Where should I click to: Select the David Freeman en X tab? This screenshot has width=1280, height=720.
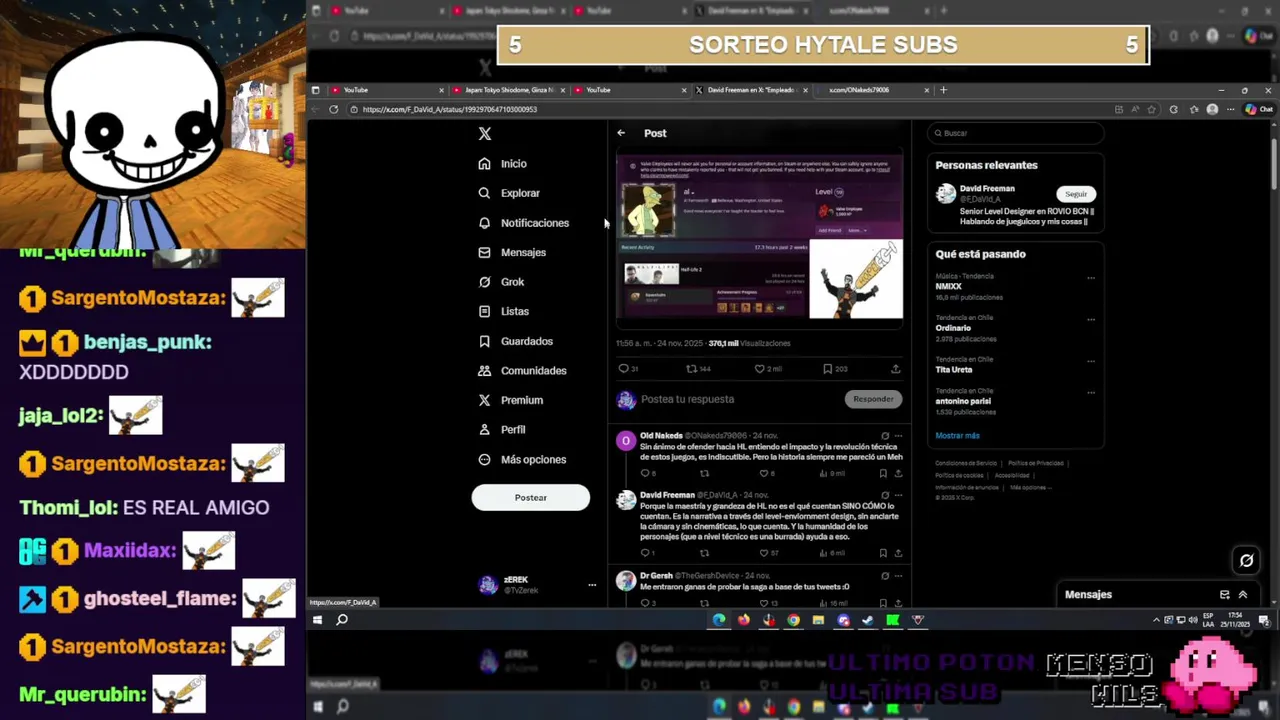coord(751,90)
